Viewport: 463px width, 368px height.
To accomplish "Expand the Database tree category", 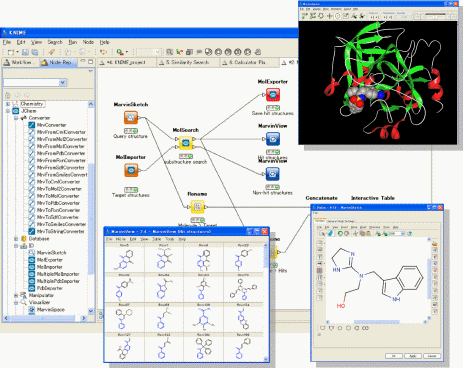I will click(16, 239).
